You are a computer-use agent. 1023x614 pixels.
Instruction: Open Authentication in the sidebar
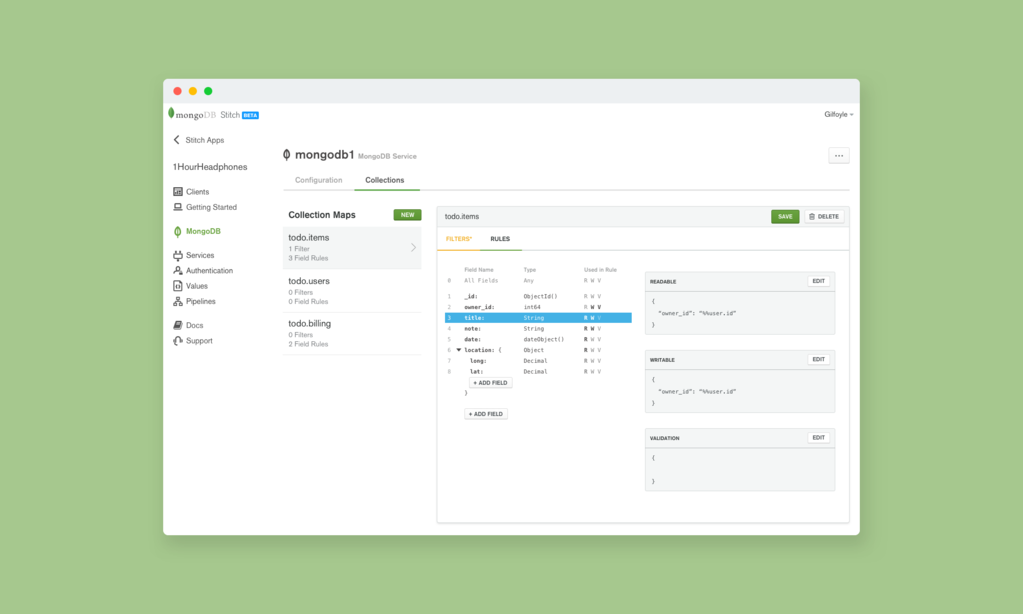[203, 270]
